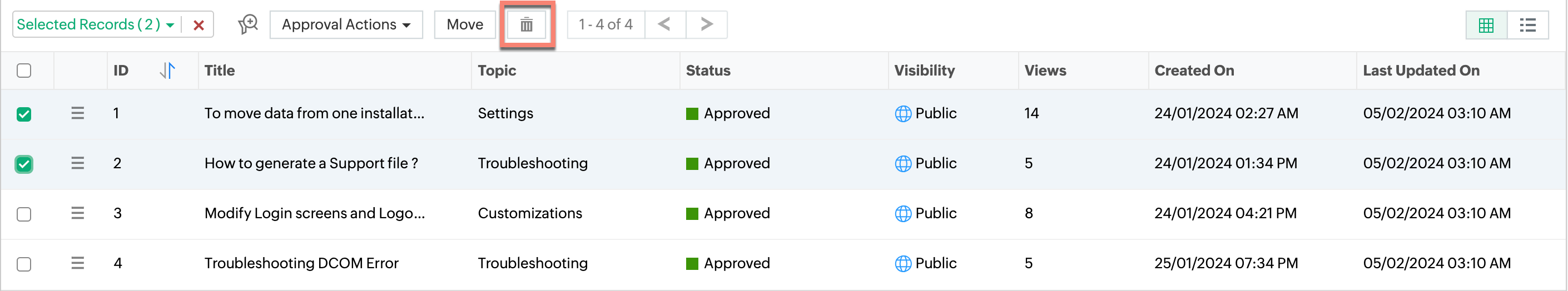
Task: Open 'How to generate a Support file ?' article
Action: click(x=310, y=163)
